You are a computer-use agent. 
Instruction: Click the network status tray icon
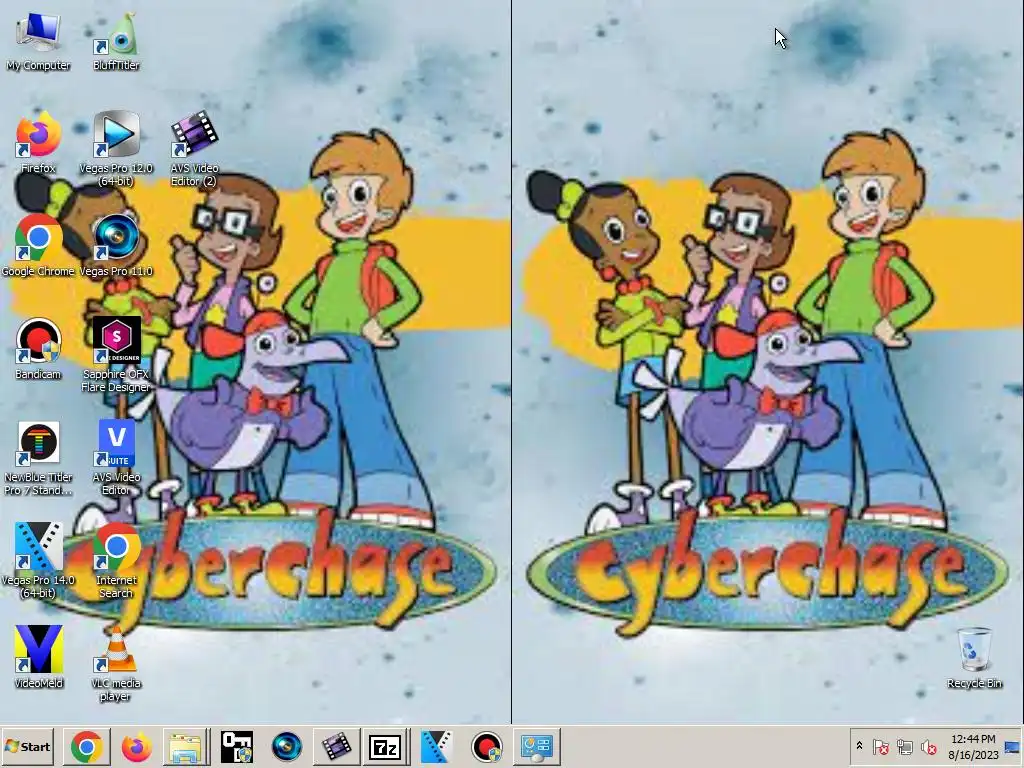(904, 746)
